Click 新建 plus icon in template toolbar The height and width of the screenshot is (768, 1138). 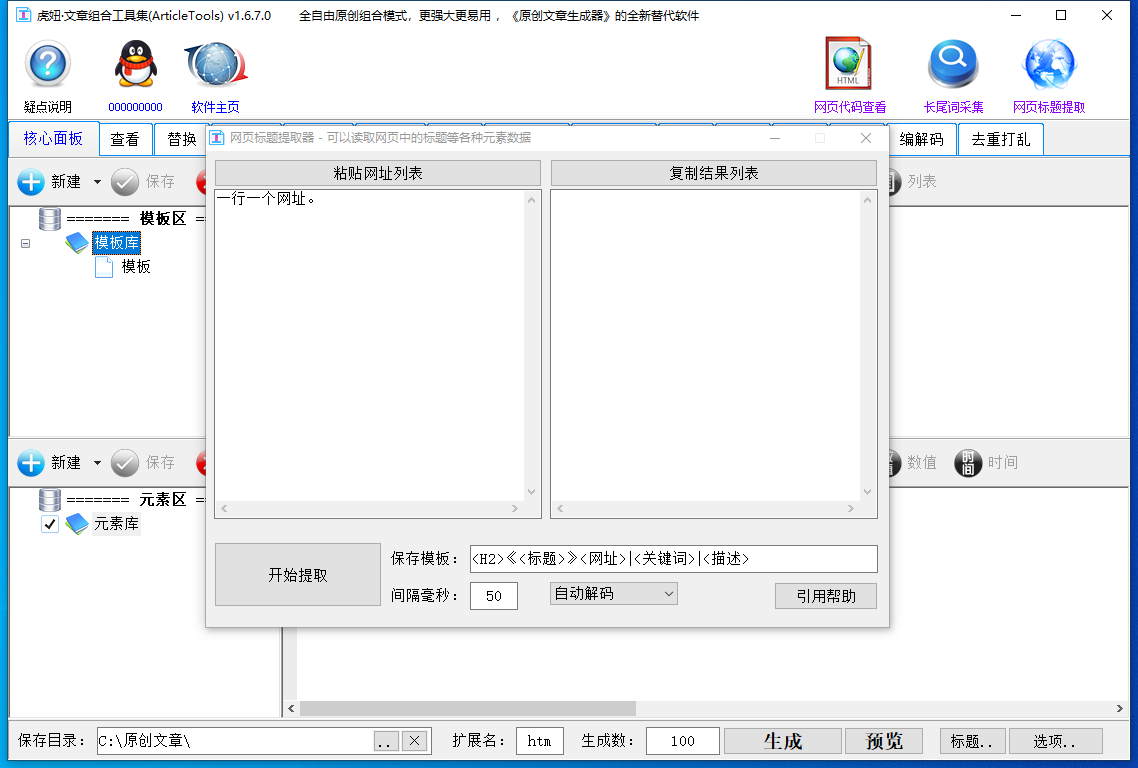tap(30, 181)
